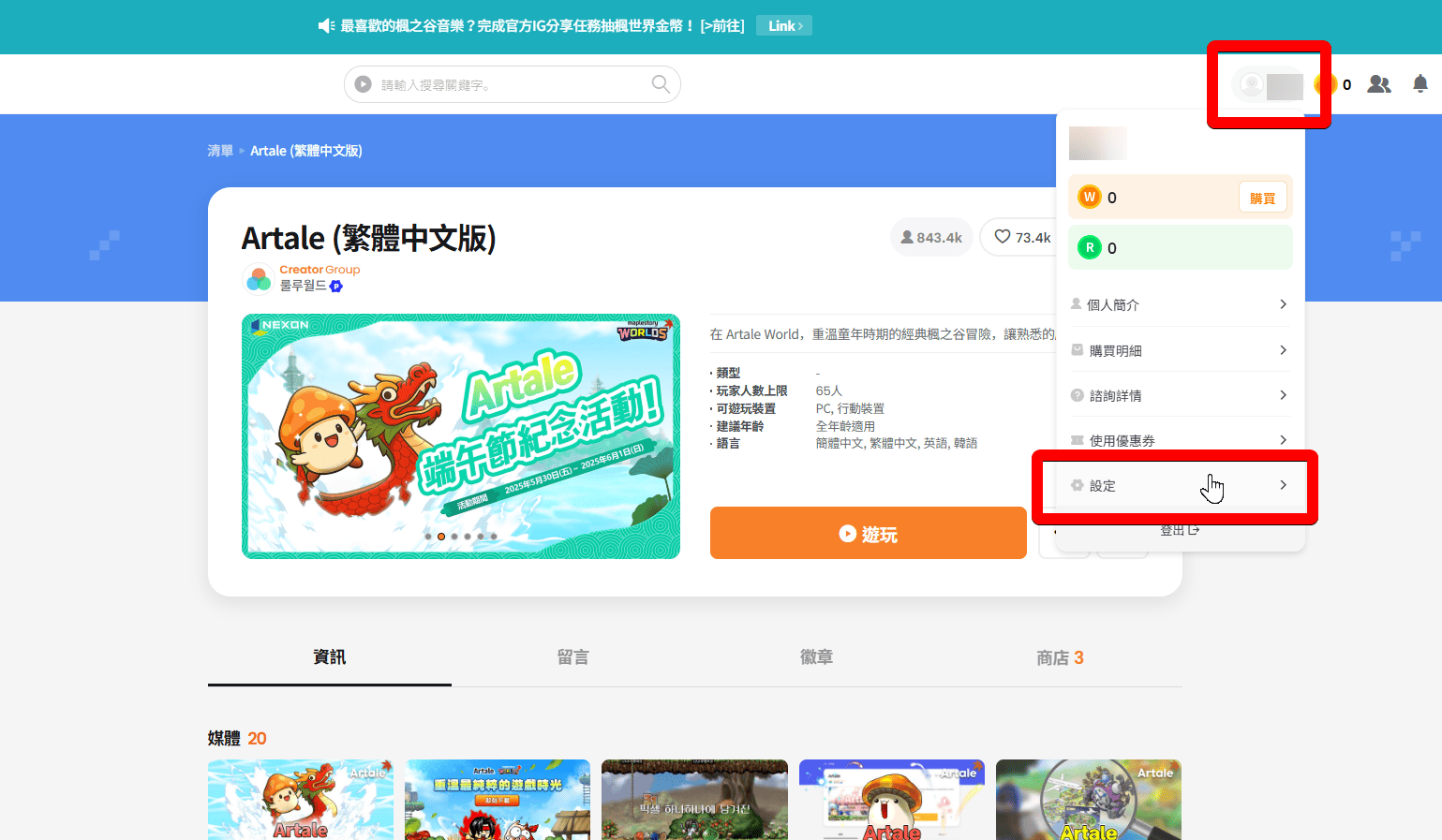The height and width of the screenshot is (840, 1442).
Task: Click the 購買 button
Action: pyautogui.click(x=1262, y=198)
